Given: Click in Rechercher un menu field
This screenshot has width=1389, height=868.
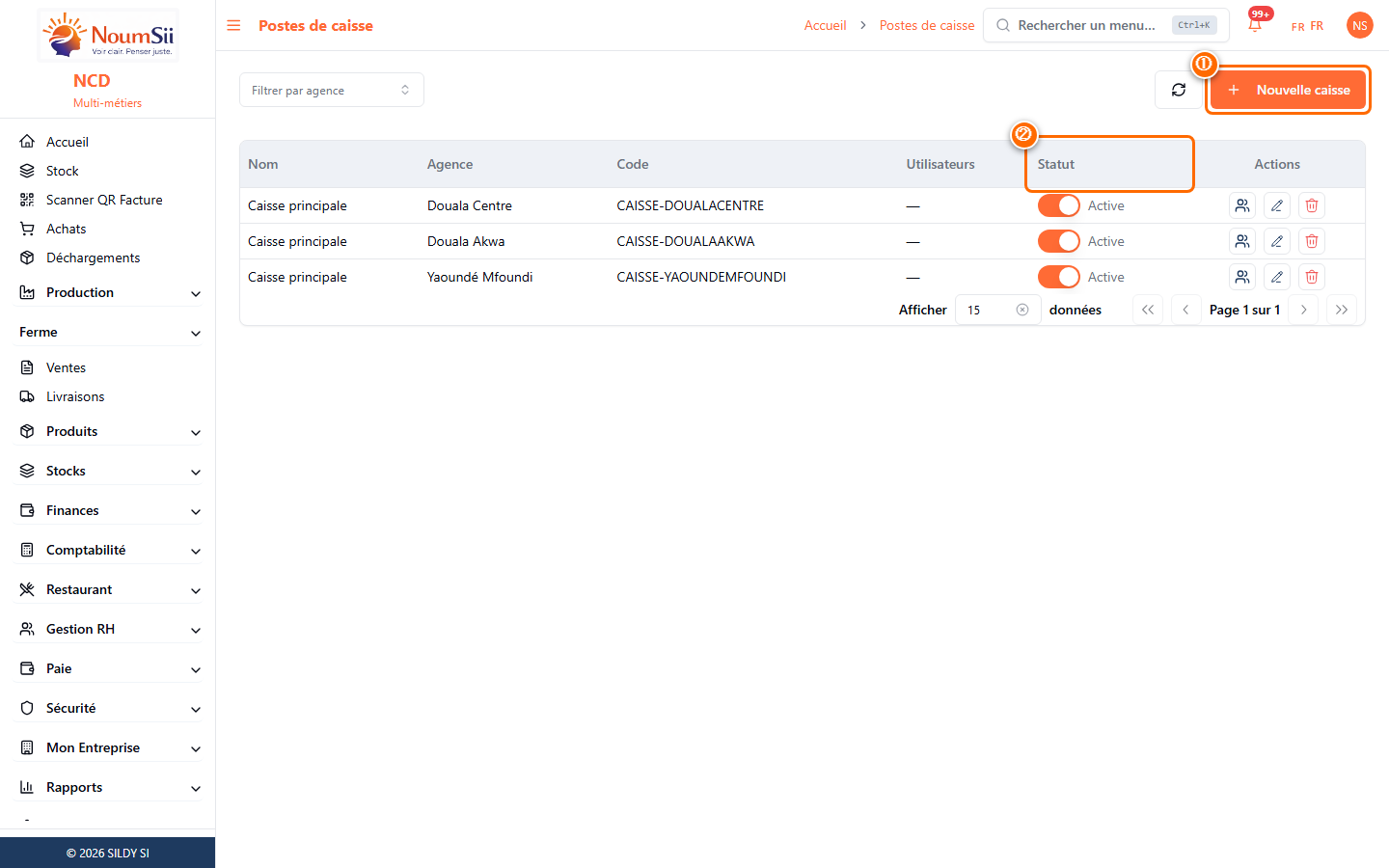Looking at the screenshot, I should tap(1106, 25).
